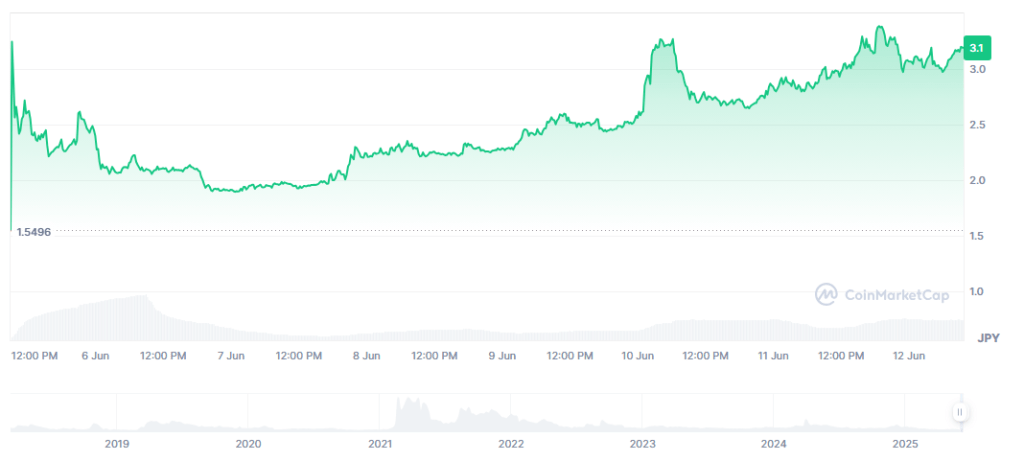This screenshot has width=1024, height=461.
Task: Click the 12 Jun date axis label
Action: [x=907, y=355]
